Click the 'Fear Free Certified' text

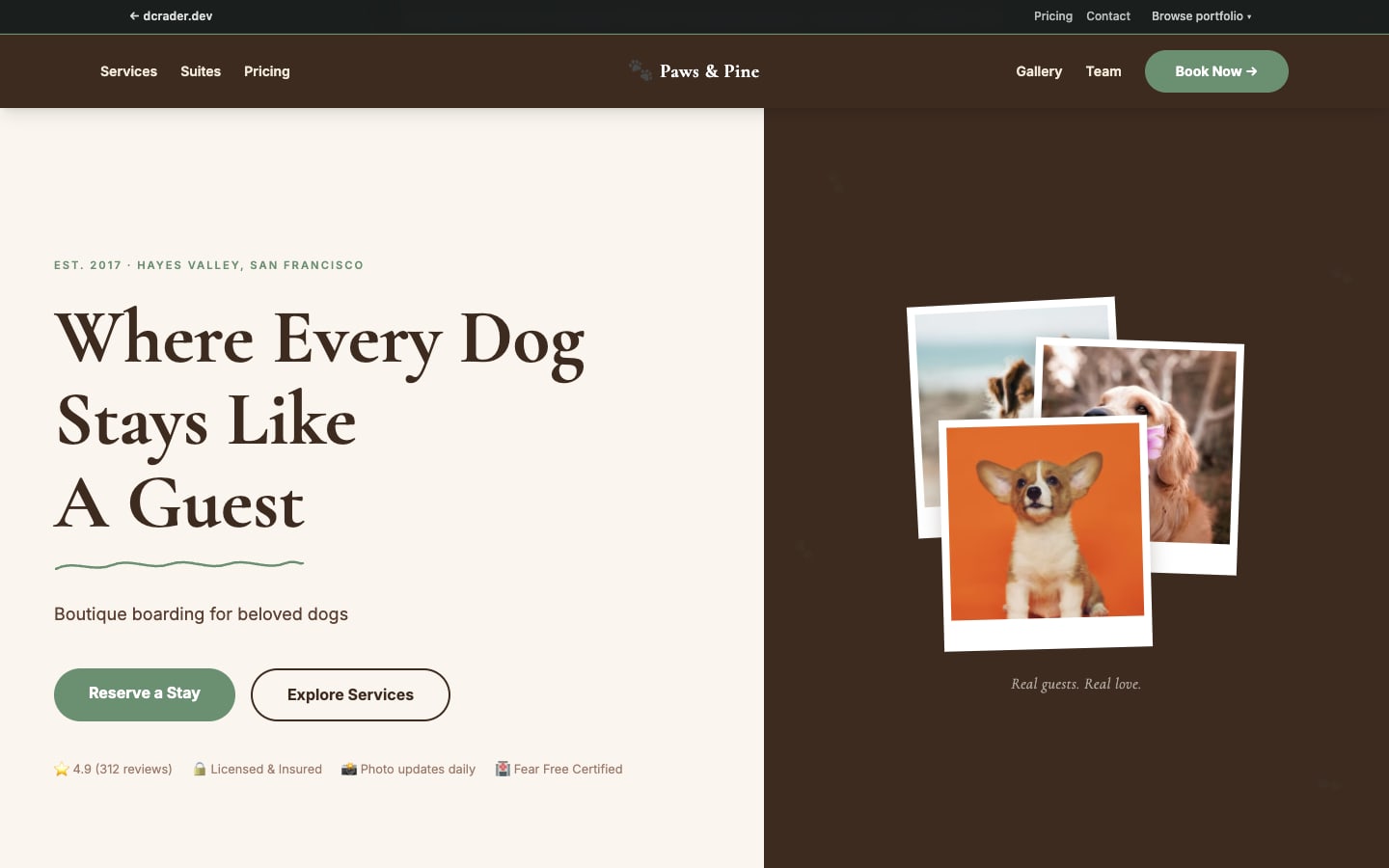click(x=568, y=769)
